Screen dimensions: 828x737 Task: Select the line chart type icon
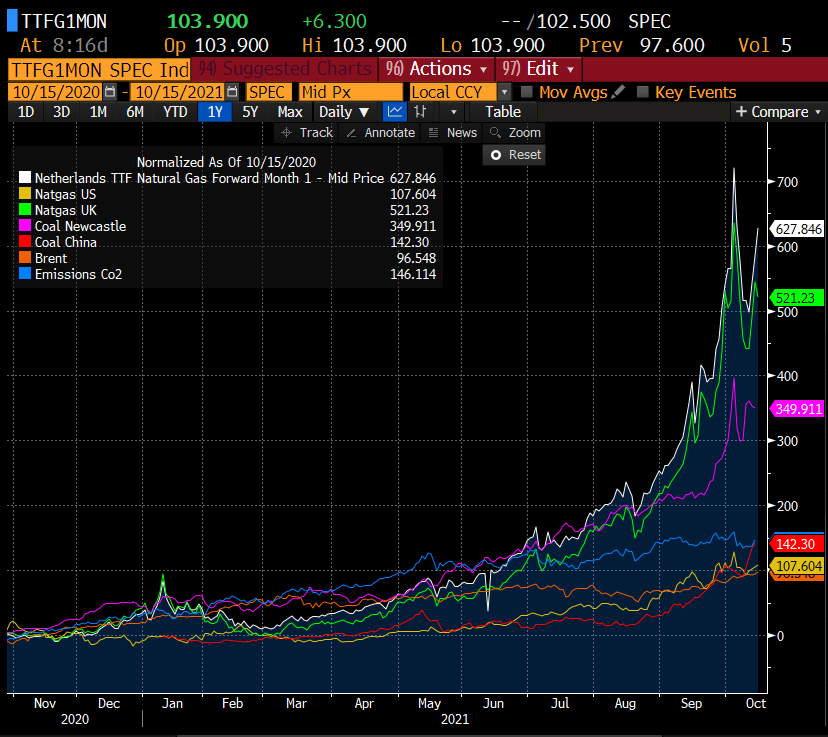[394, 112]
